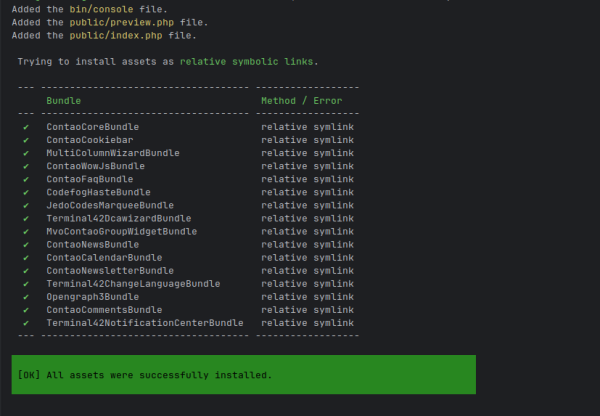600x416 pixels.
Task: Click the checkmark next to Opengraph3Bundle
Action: click(26, 297)
